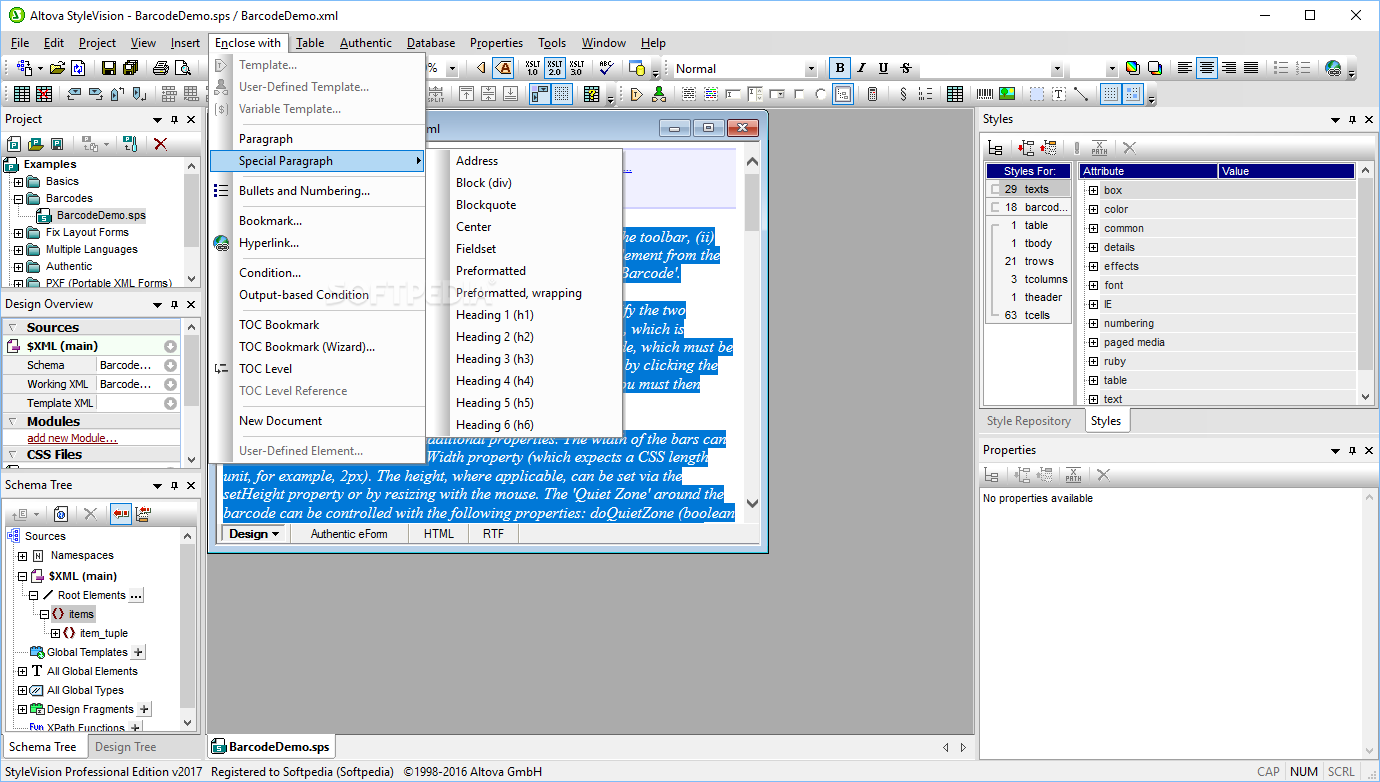Open the font size dropdown arrow
The width and height of the screenshot is (1380, 782).
click(1112, 69)
